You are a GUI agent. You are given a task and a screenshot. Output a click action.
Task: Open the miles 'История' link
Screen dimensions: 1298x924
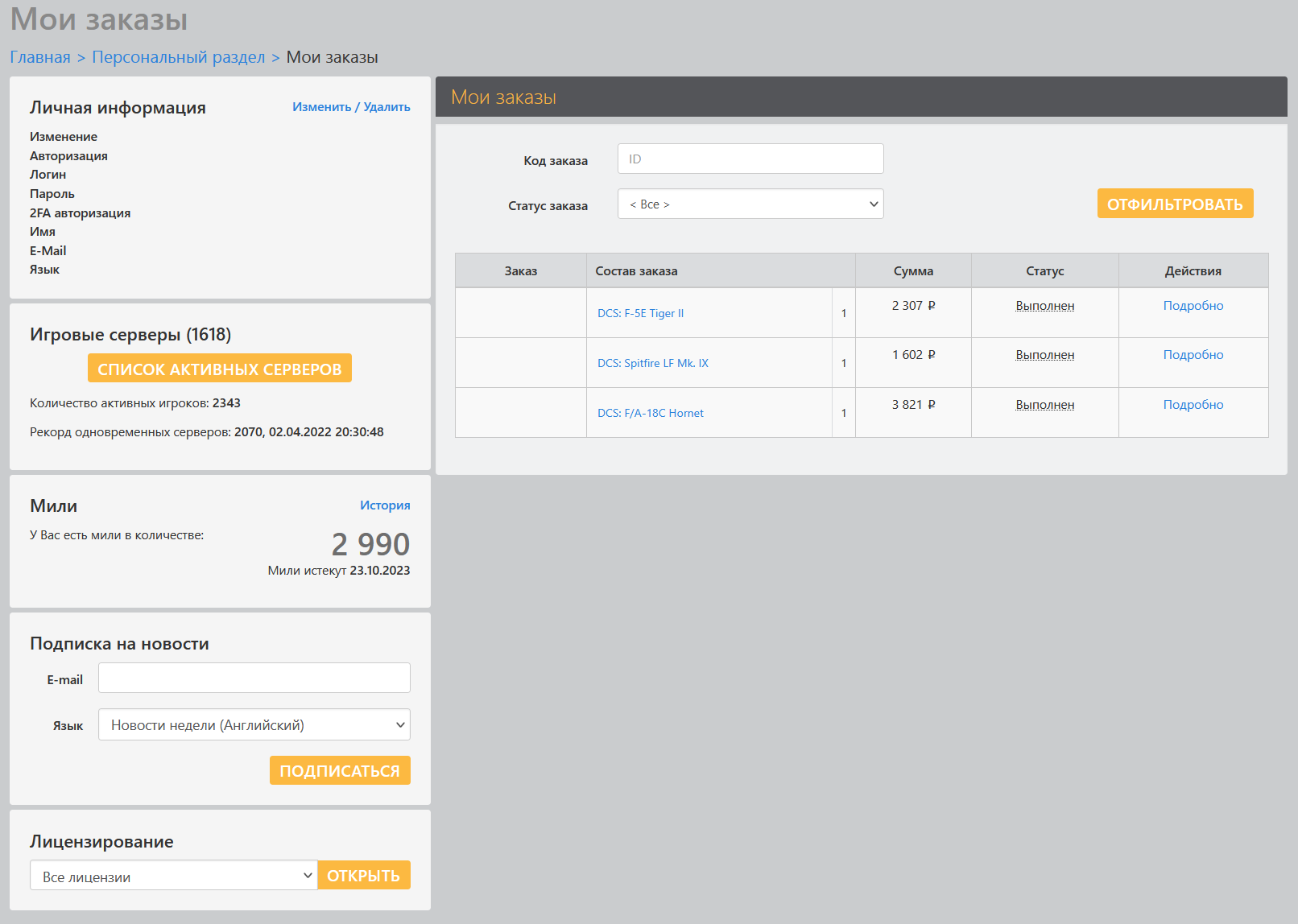(384, 505)
